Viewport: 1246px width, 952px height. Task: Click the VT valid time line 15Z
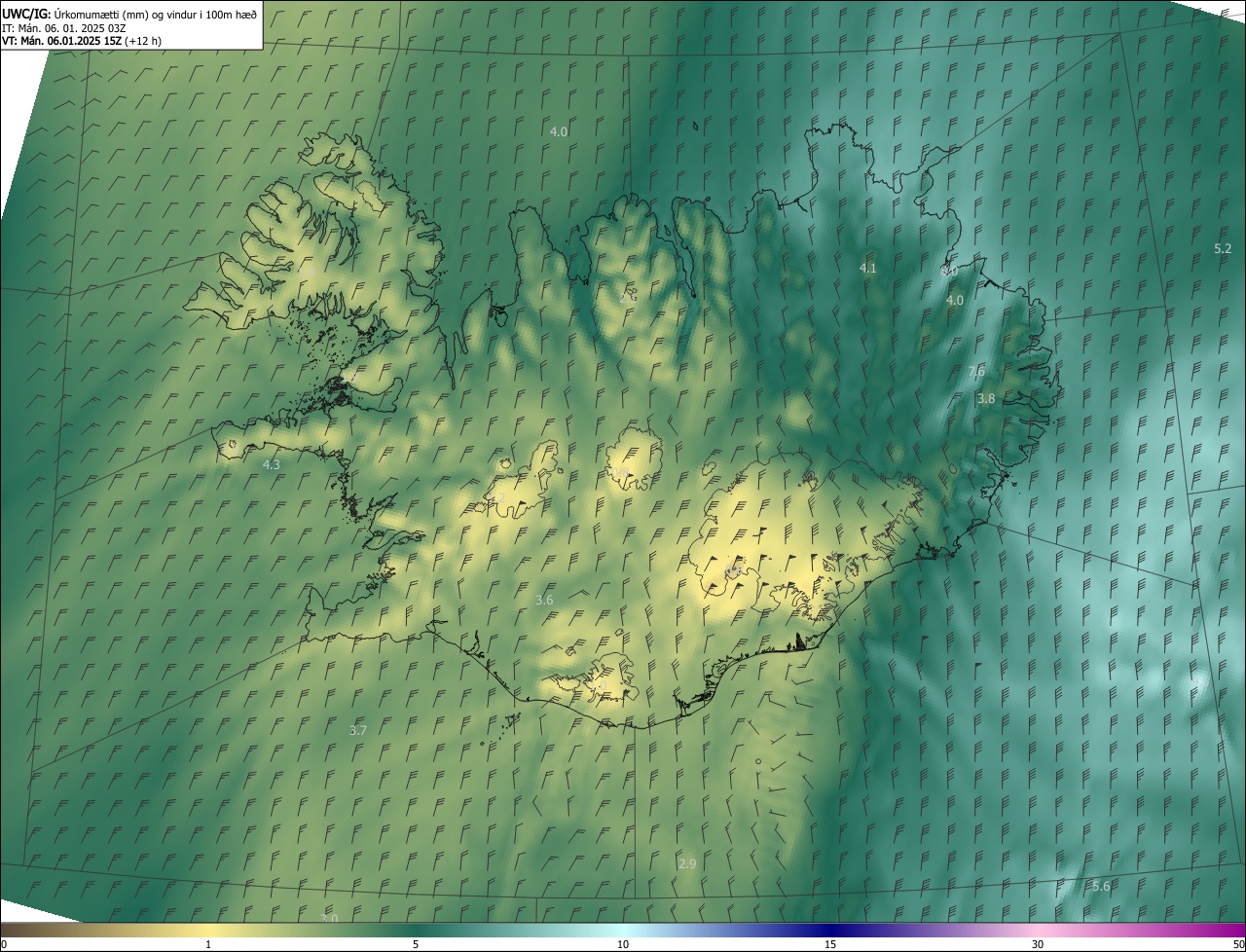tap(82, 41)
